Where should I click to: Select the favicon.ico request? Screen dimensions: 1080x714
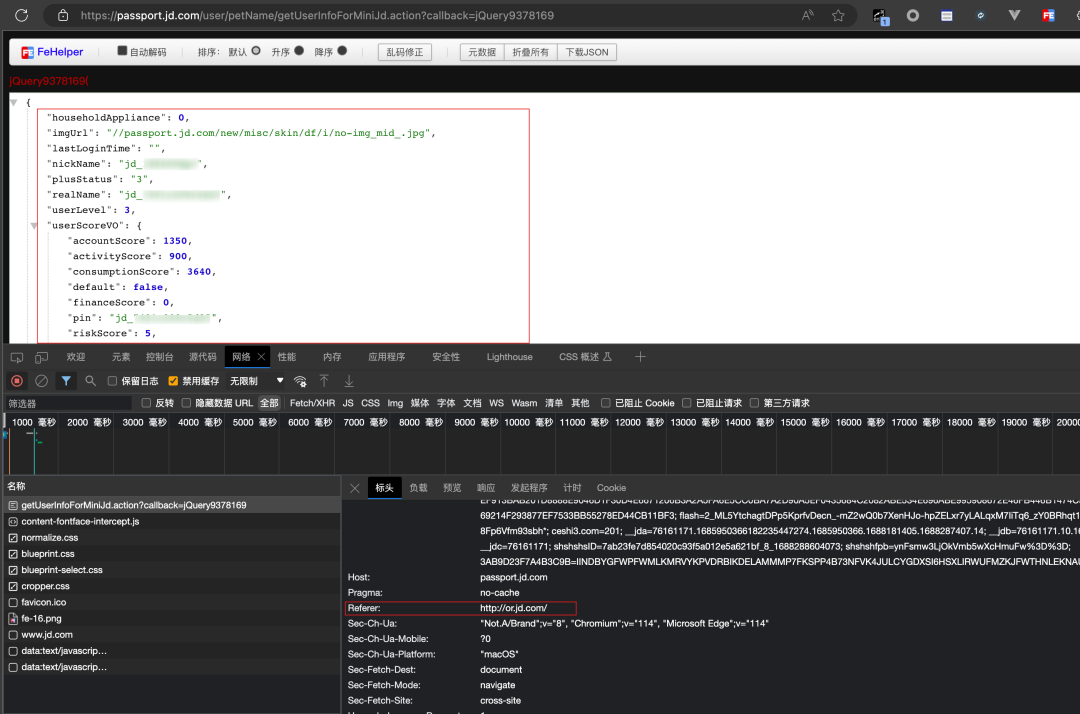172,602
